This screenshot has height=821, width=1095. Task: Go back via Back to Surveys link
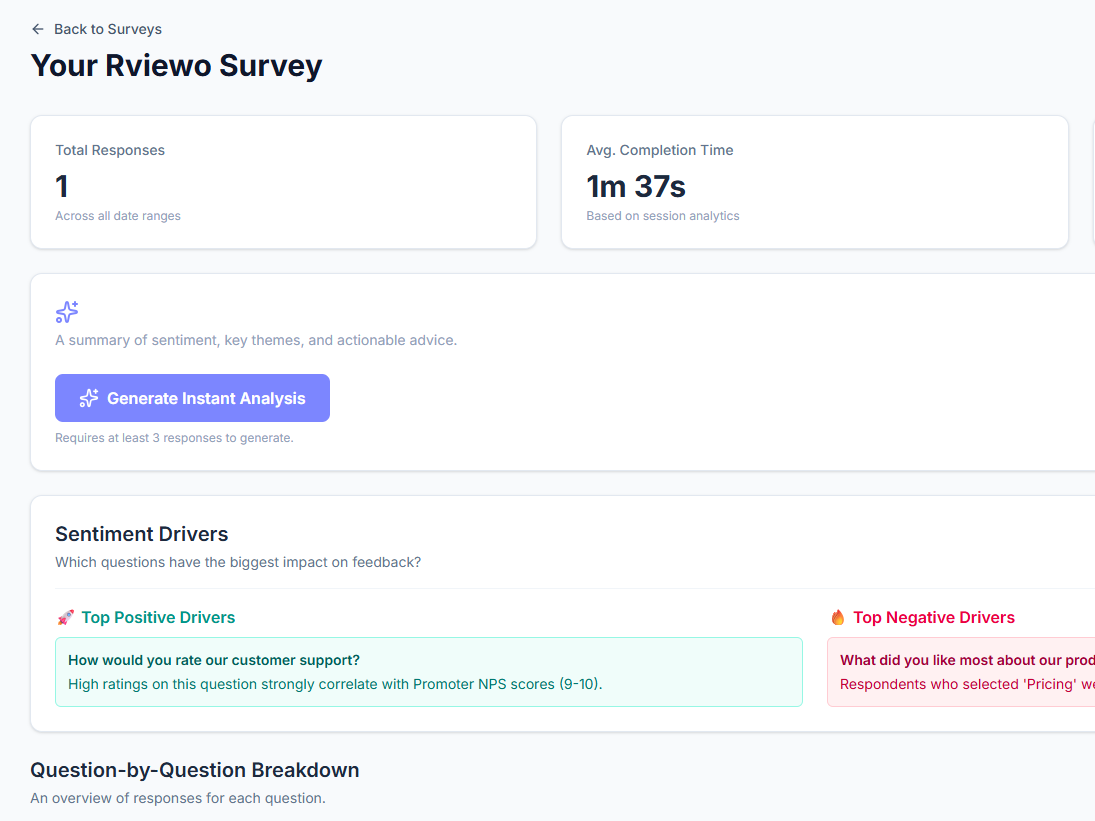pos(107,29)
